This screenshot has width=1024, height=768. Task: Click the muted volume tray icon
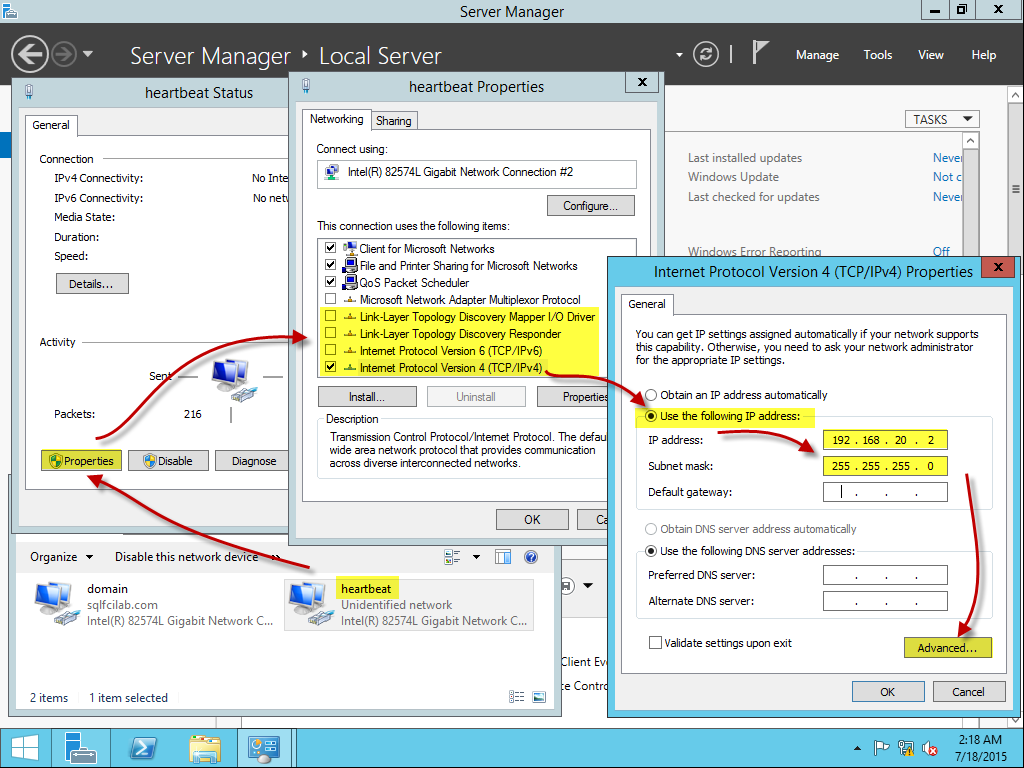pos(930,748)
